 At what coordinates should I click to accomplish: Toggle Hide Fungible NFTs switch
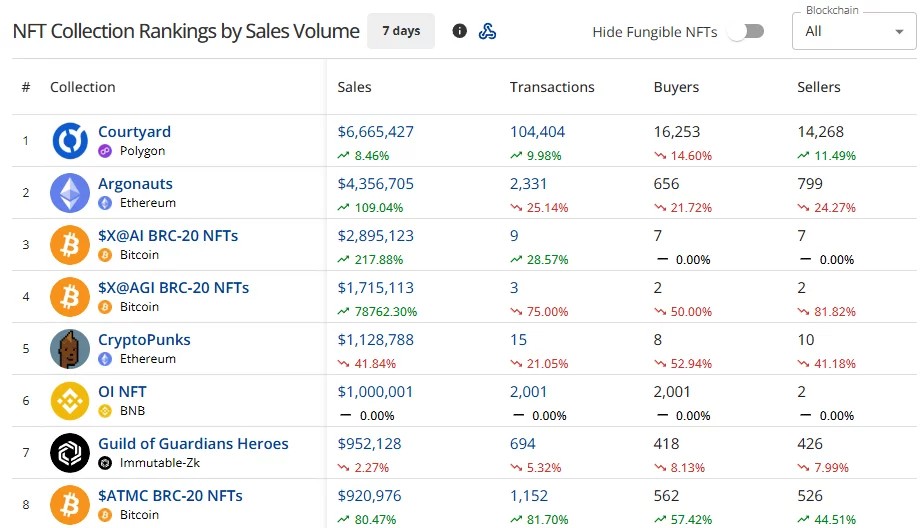coord(746,31)
